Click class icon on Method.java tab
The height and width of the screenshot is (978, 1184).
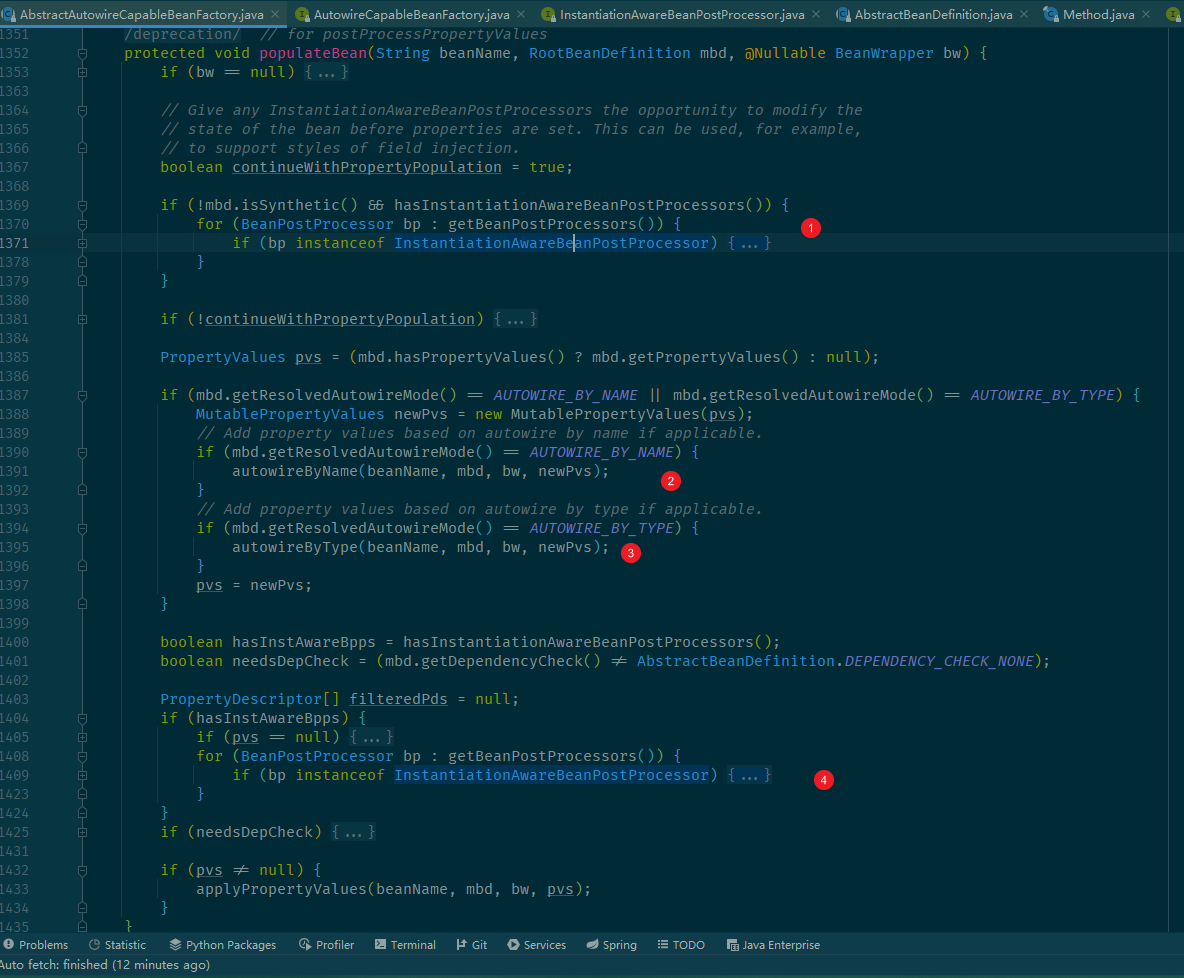click(1050, 14)
